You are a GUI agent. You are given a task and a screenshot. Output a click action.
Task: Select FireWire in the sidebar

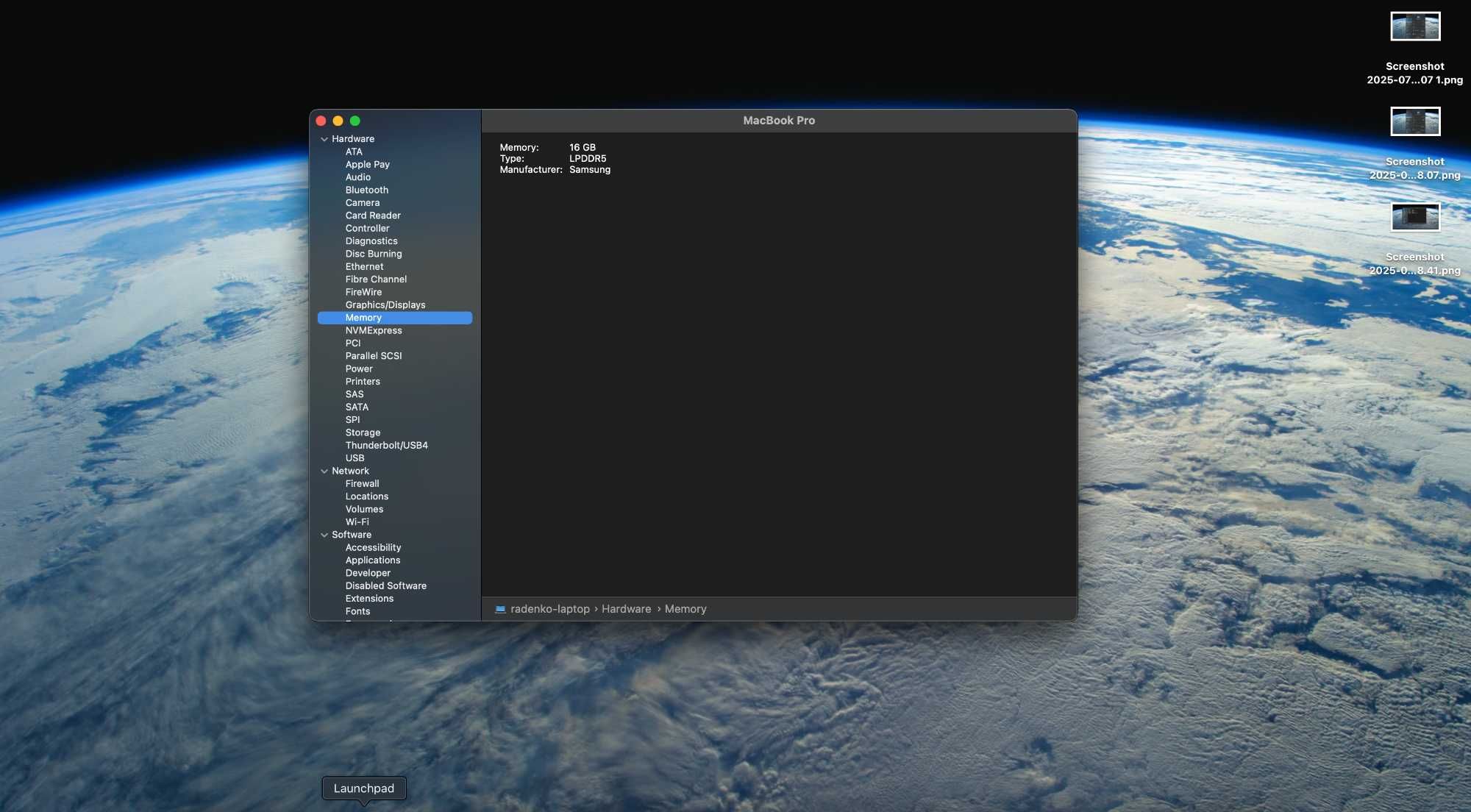point(363,292)
